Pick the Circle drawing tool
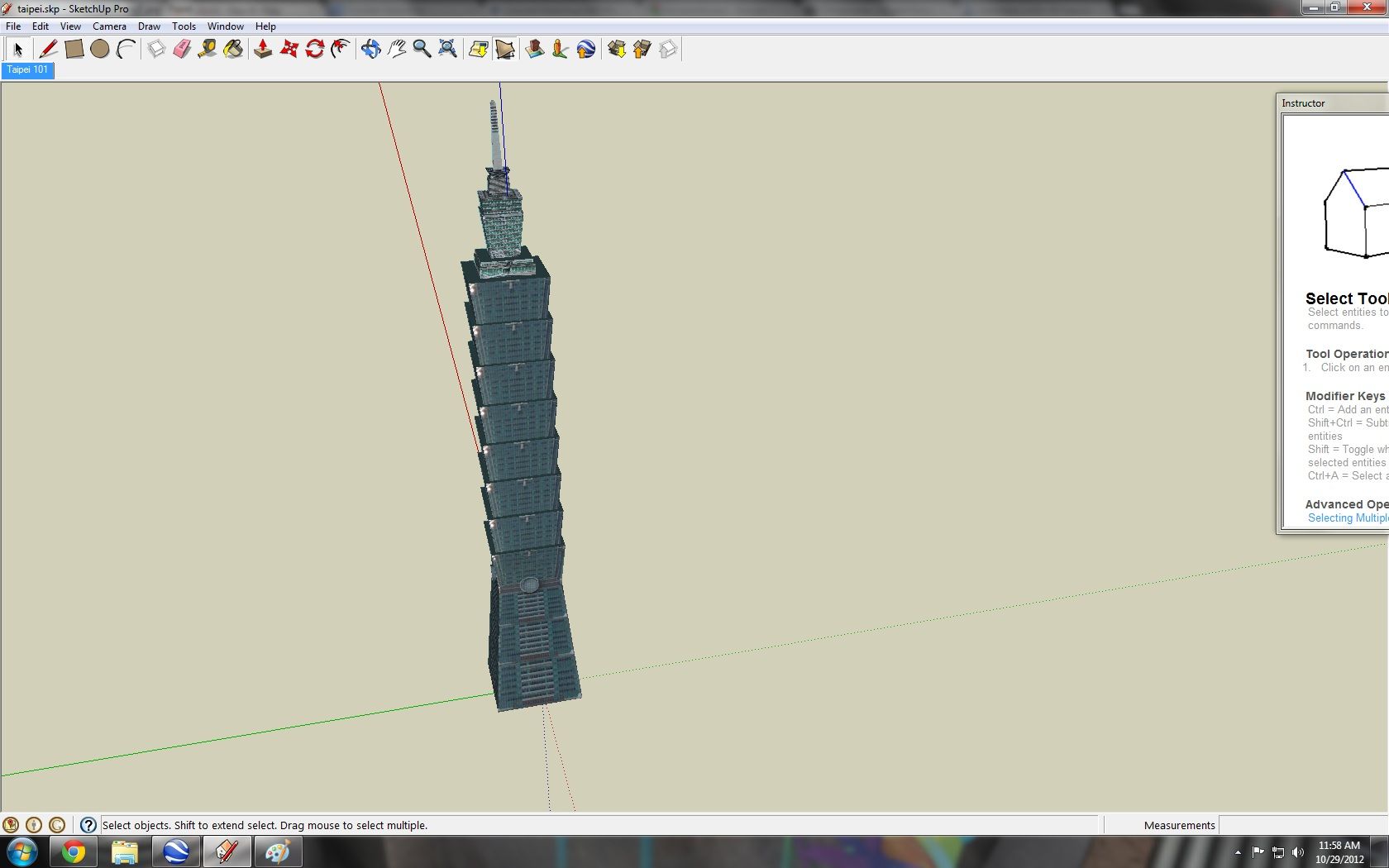 [100, 50]
